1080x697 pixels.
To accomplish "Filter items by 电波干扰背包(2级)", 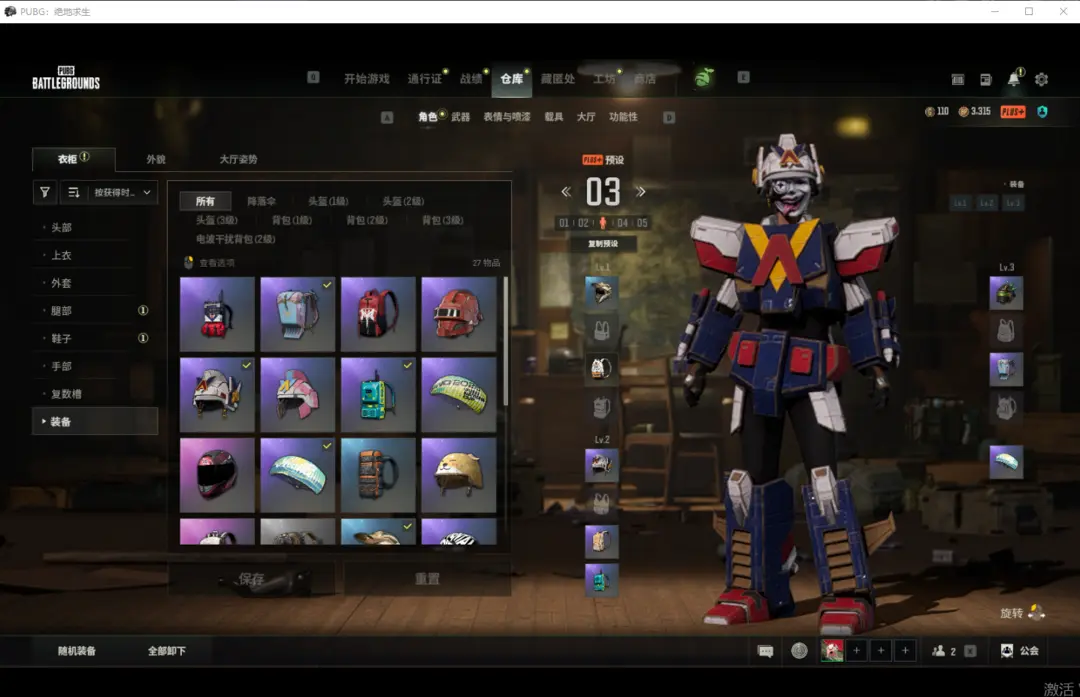I will click(x=236, y=239).
